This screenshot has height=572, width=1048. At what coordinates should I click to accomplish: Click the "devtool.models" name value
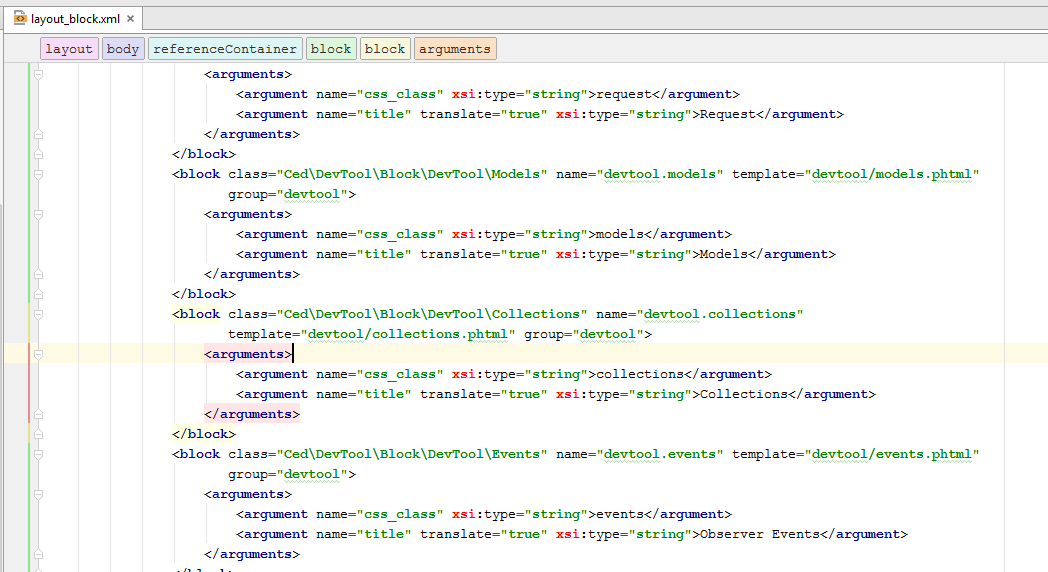click(x=660, y=174)
